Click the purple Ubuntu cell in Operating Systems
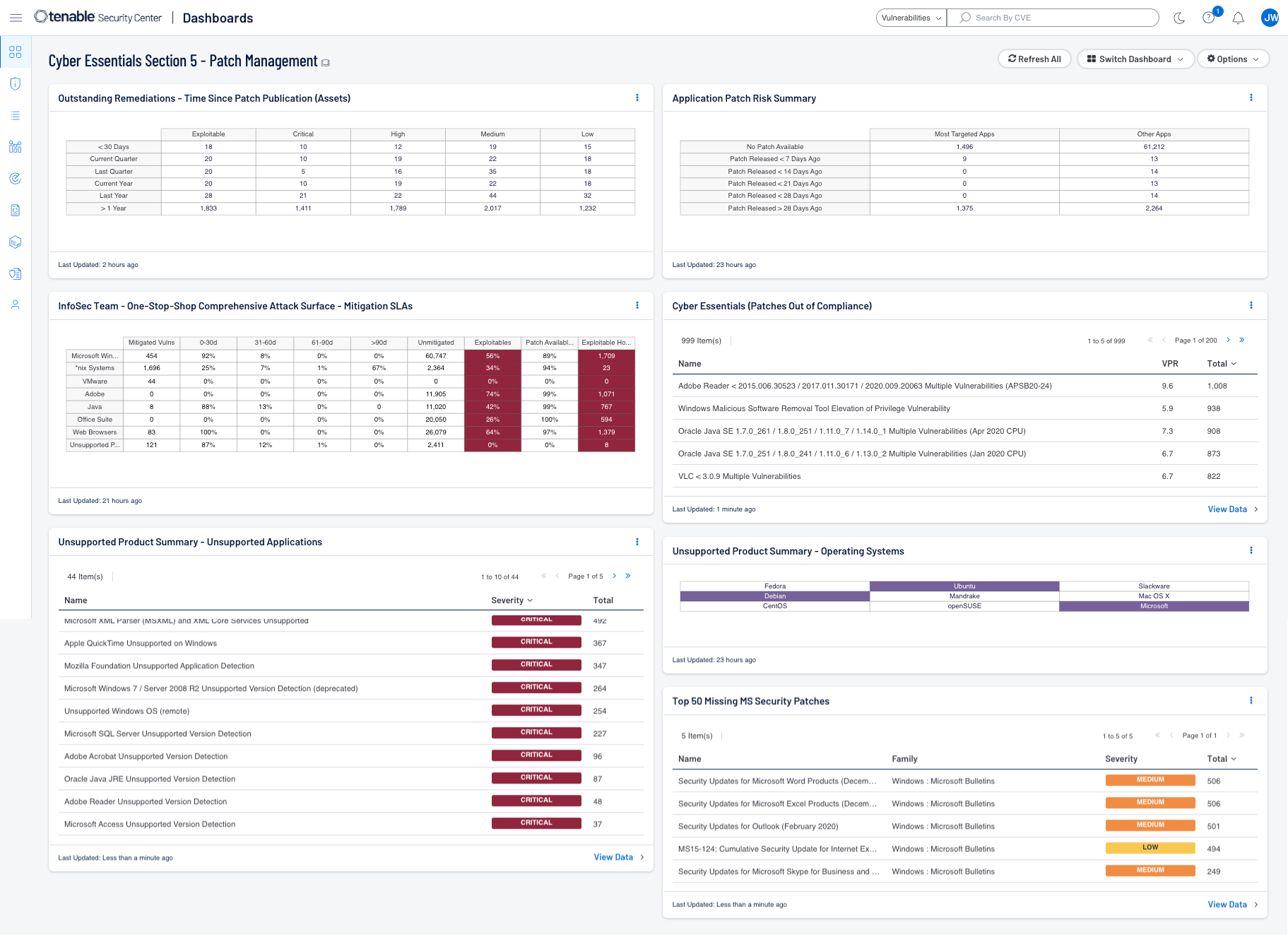 pos(964,586)
